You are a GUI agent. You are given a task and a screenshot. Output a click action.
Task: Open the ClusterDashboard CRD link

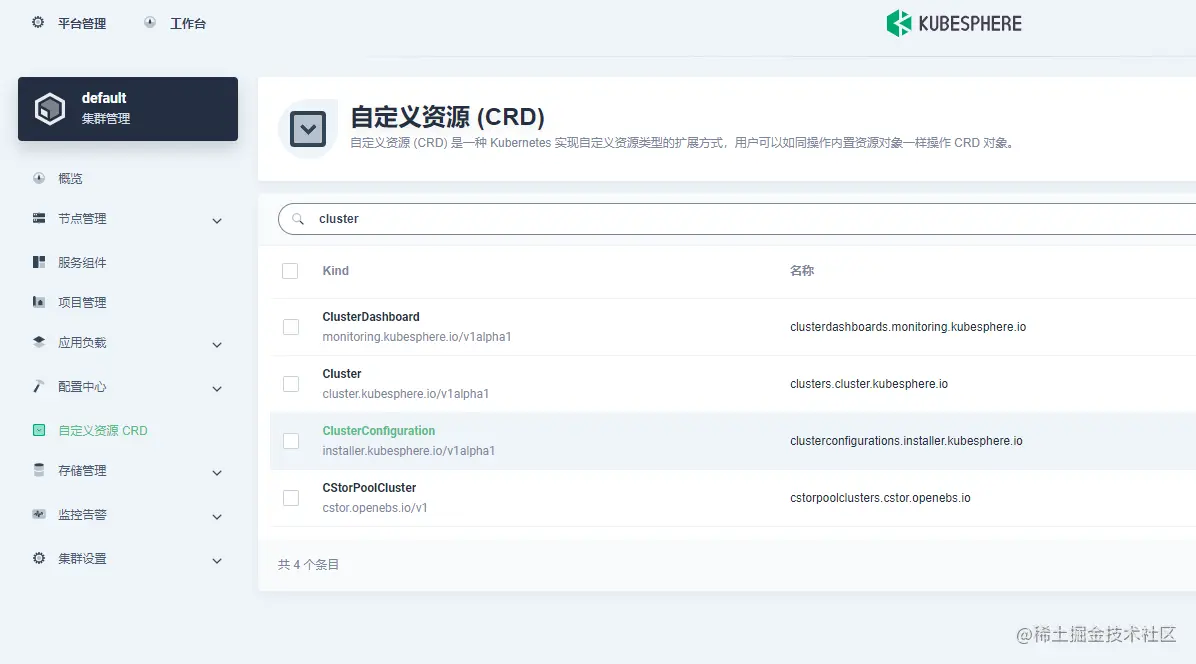coord(371,316)
